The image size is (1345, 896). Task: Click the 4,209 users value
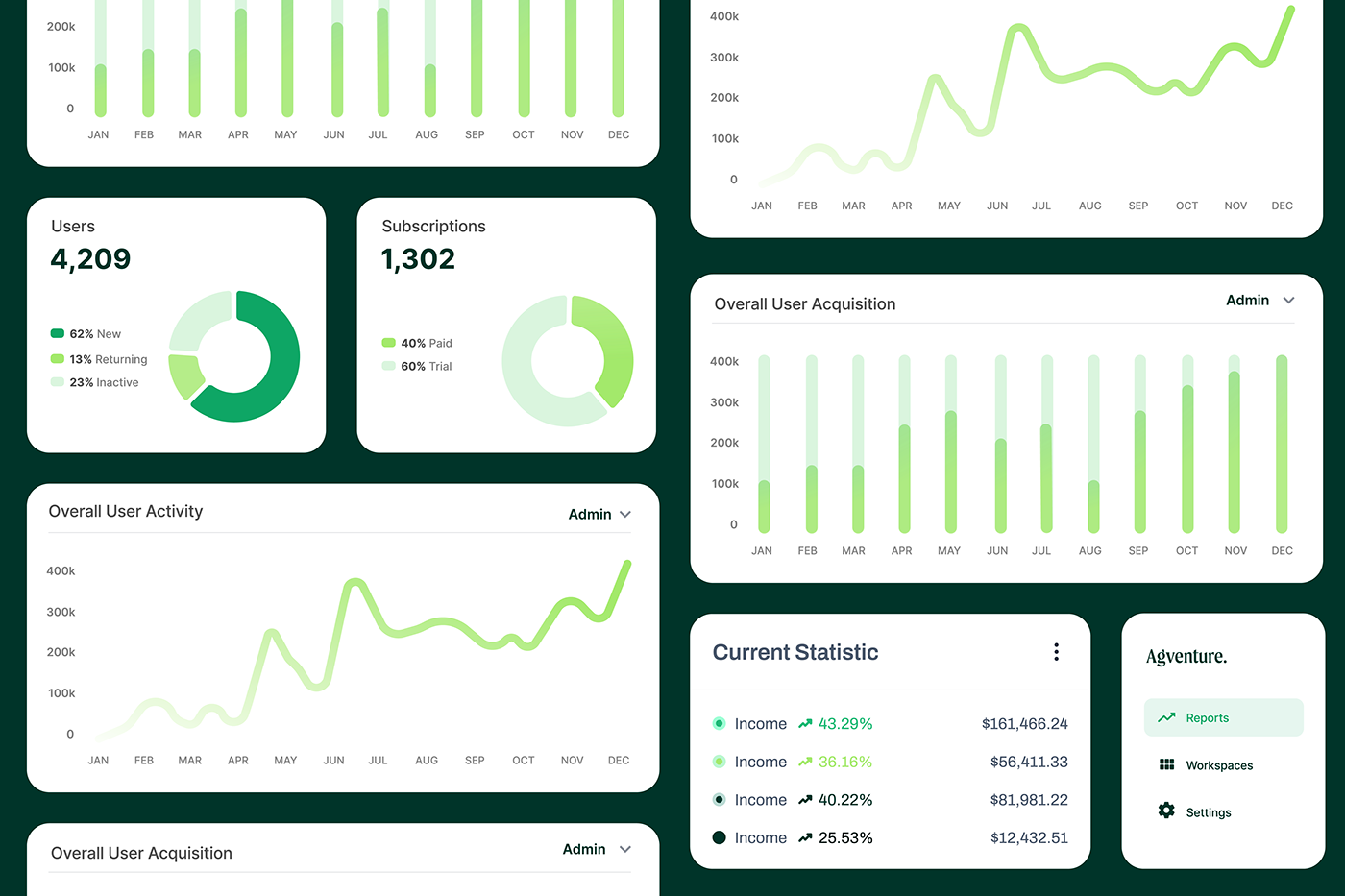click(90, 259)
